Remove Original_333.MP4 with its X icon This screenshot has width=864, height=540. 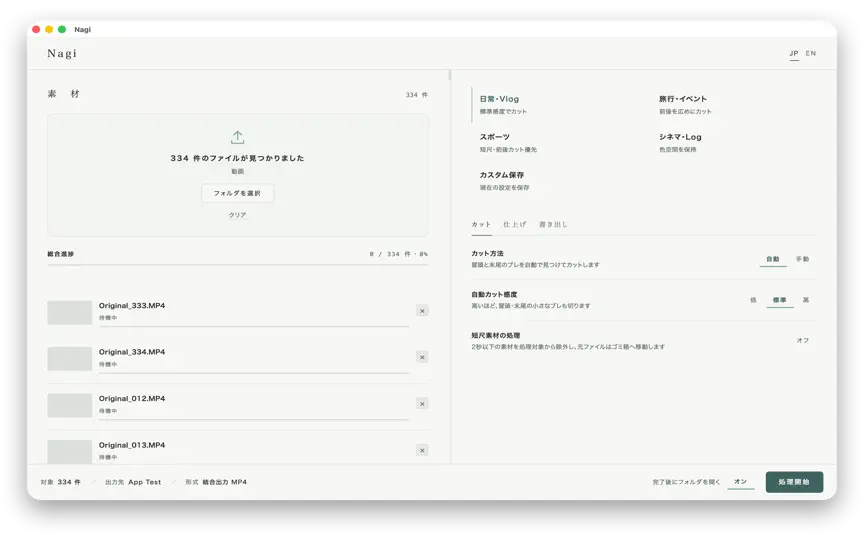pyautogui.click(x=422, y=311)
